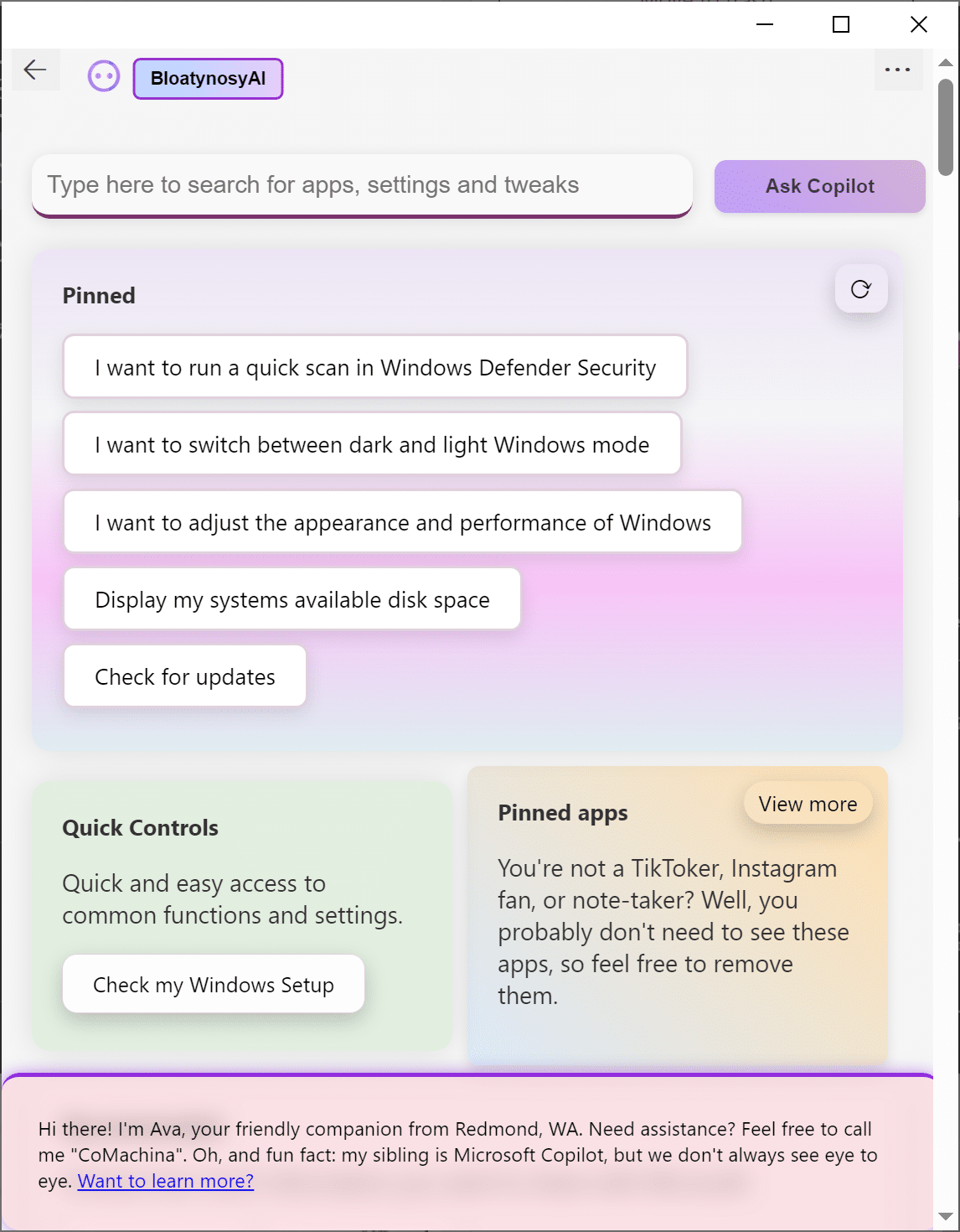The width and height of the screenshot is (960, 1232).
Task: Click the scrollbar up arrow
Action: [x=946, y=63]
